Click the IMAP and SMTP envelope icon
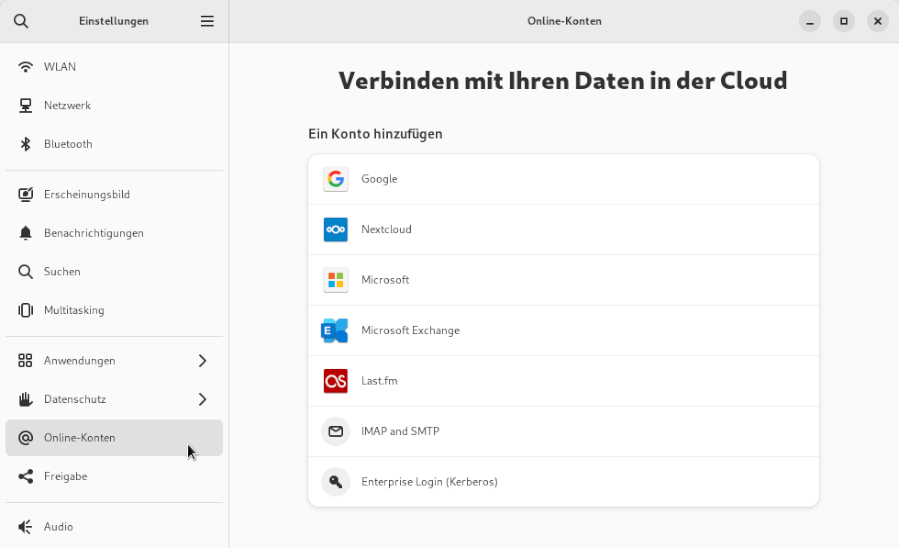899x548 pixels. coord(335,431)
